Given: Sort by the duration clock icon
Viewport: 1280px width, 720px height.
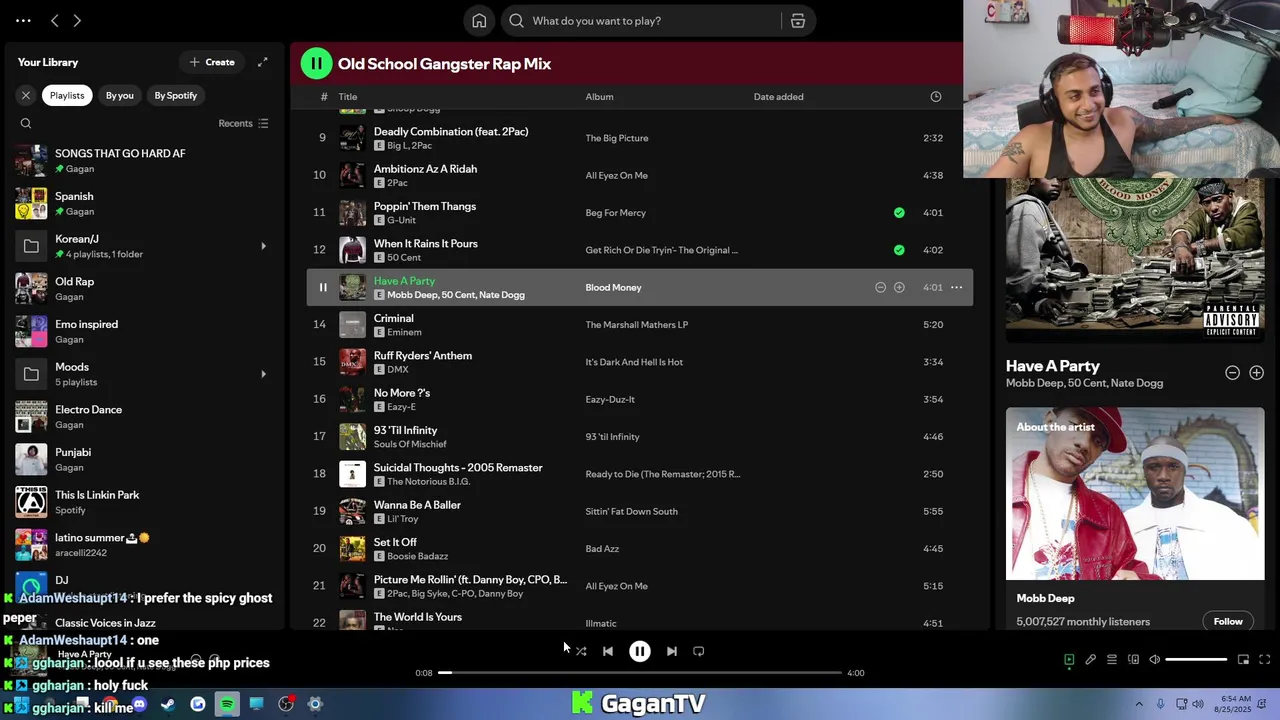Looking at the screenshot, I should [x=936, y=97].
